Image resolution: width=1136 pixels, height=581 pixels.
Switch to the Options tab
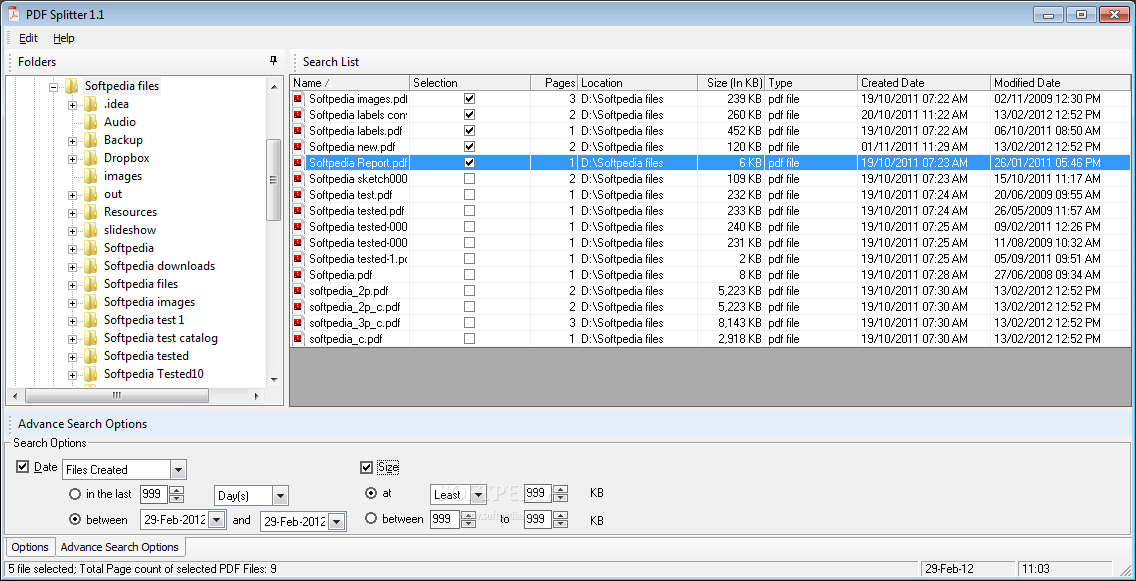coord(30,547)
